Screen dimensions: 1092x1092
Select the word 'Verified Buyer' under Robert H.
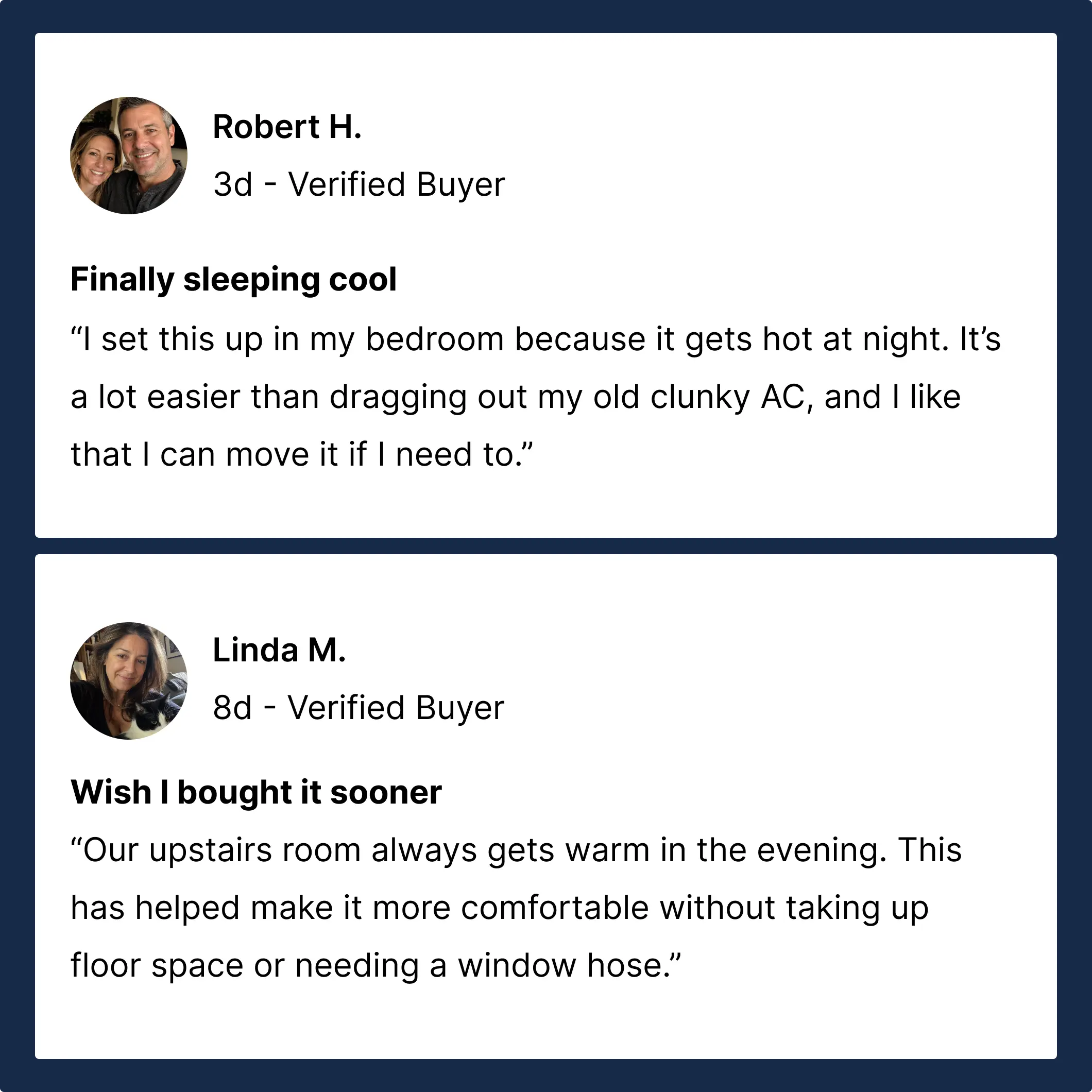(x=396, y=184)
